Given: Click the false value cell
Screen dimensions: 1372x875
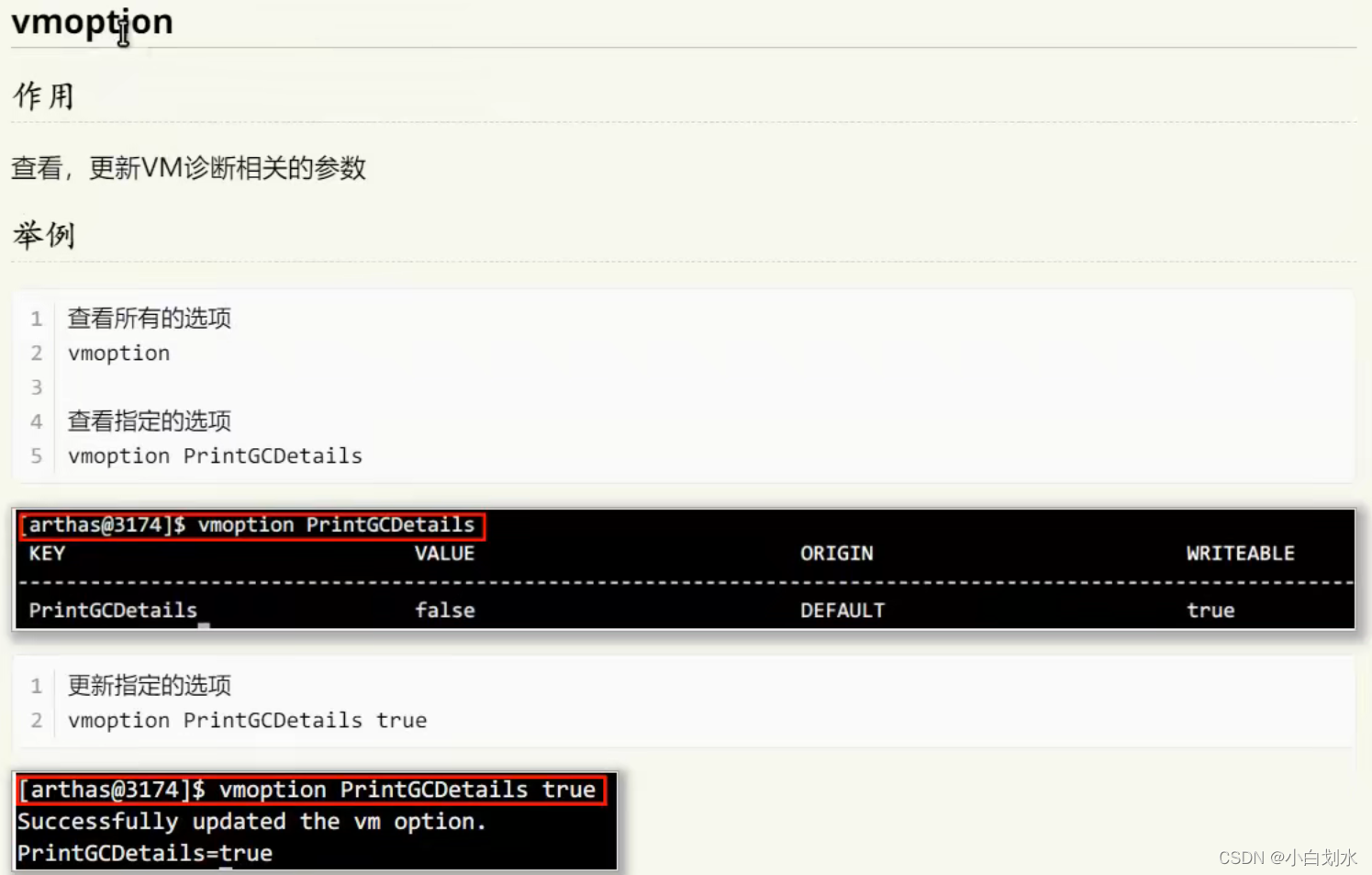Looking at the screenshot, I should coord(445,611).
